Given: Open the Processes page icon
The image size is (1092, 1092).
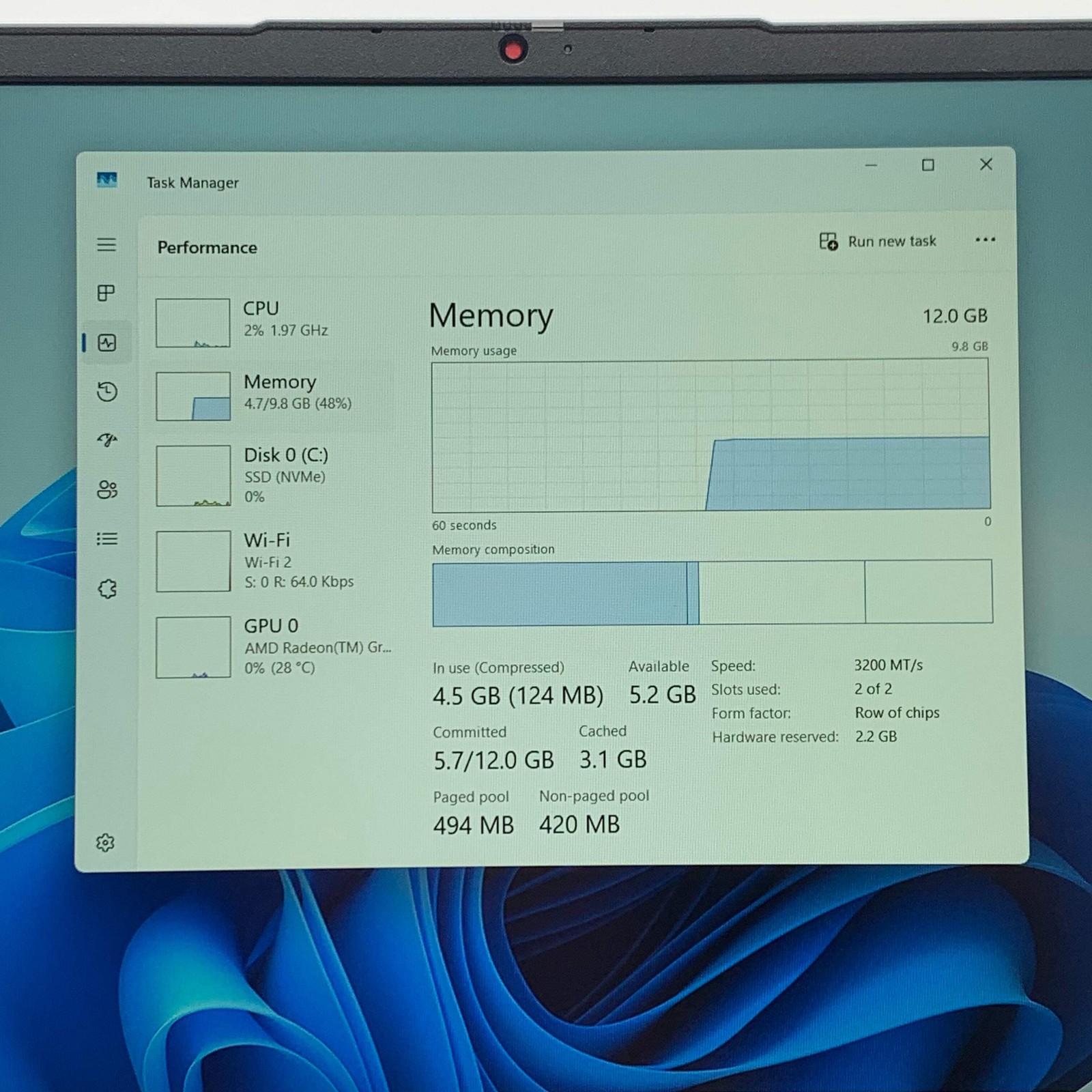Looking at the screenshot, I should coord(106,293).
